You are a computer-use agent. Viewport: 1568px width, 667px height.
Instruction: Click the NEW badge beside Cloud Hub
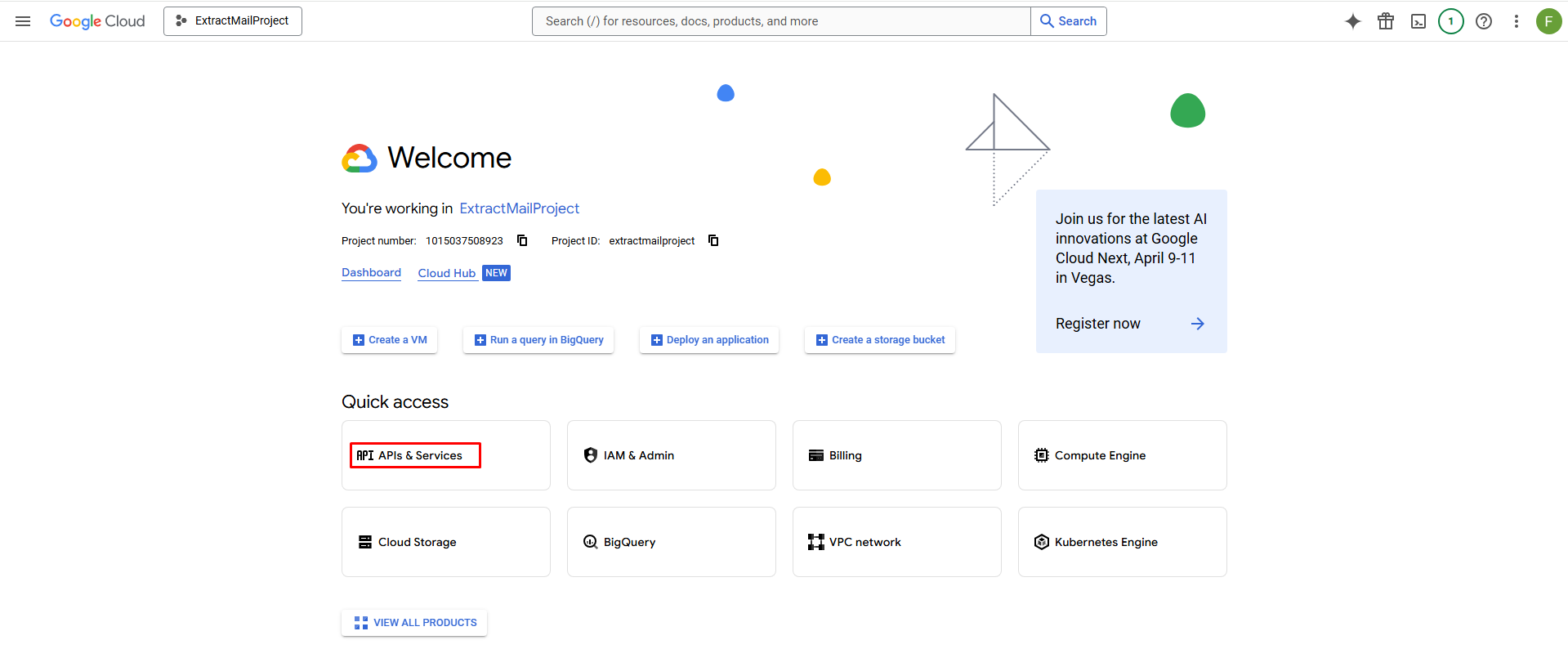(x=496, y=273)
